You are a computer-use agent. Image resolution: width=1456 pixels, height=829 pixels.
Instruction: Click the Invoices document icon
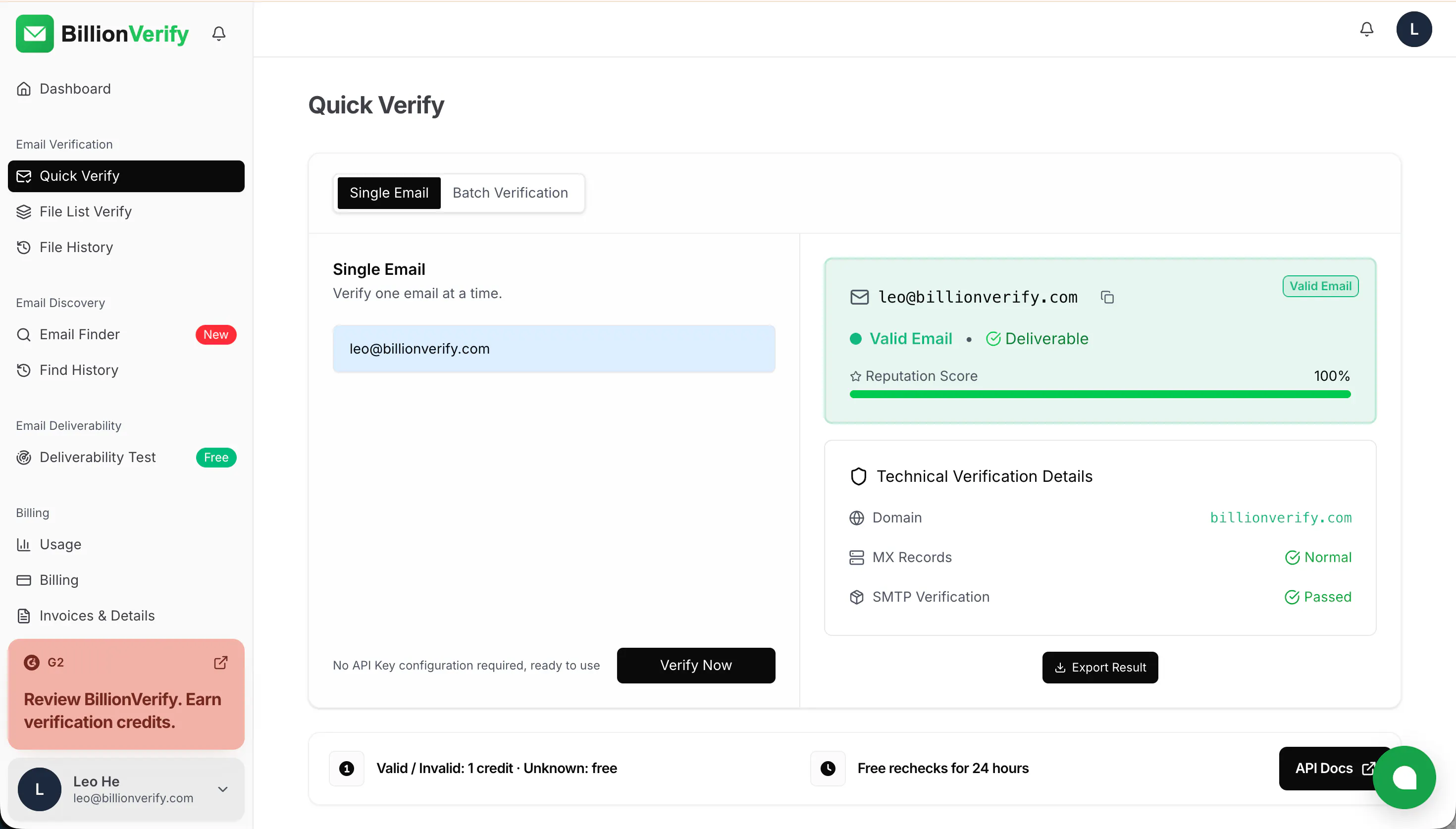24,616
